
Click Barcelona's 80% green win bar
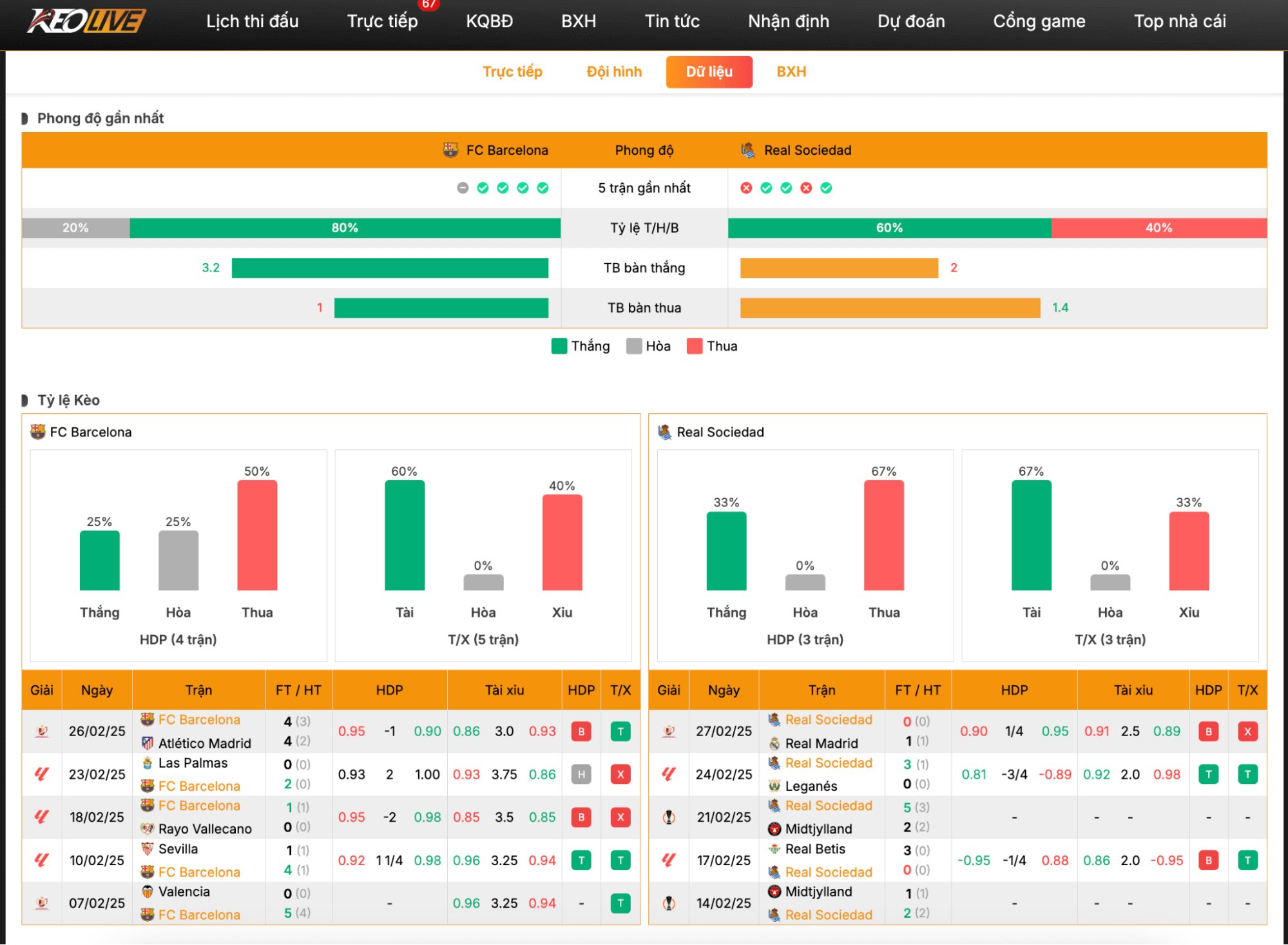345,228
